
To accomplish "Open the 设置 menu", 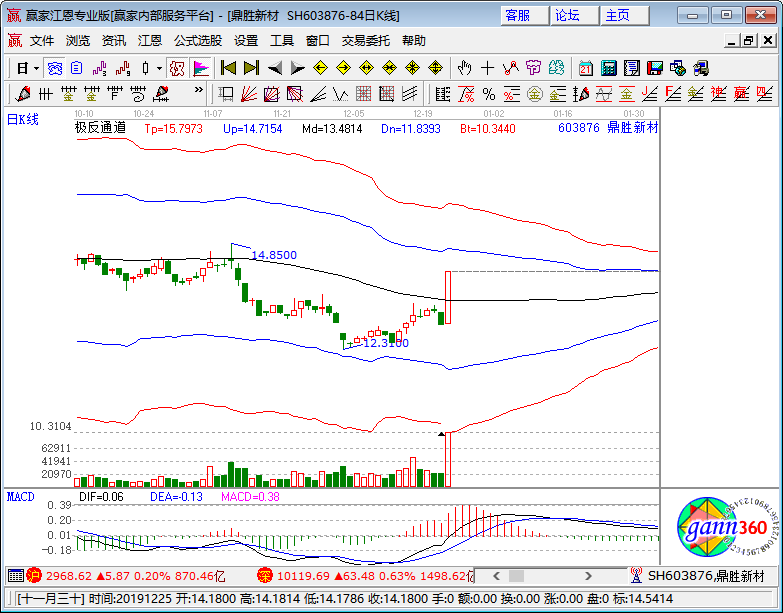I will [246, 41].
